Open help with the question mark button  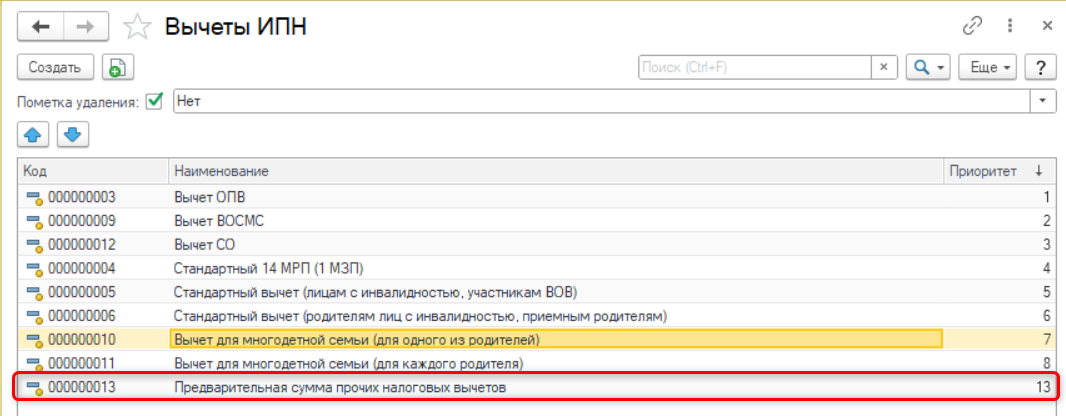pyautogui.click(x=1040, y=67)
